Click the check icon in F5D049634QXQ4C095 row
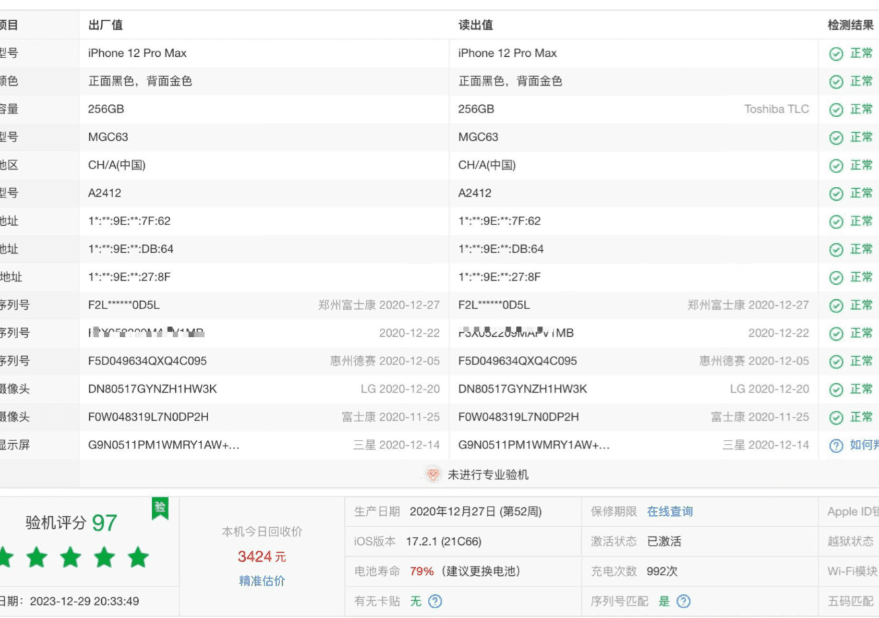 click(x=836, y=361)
